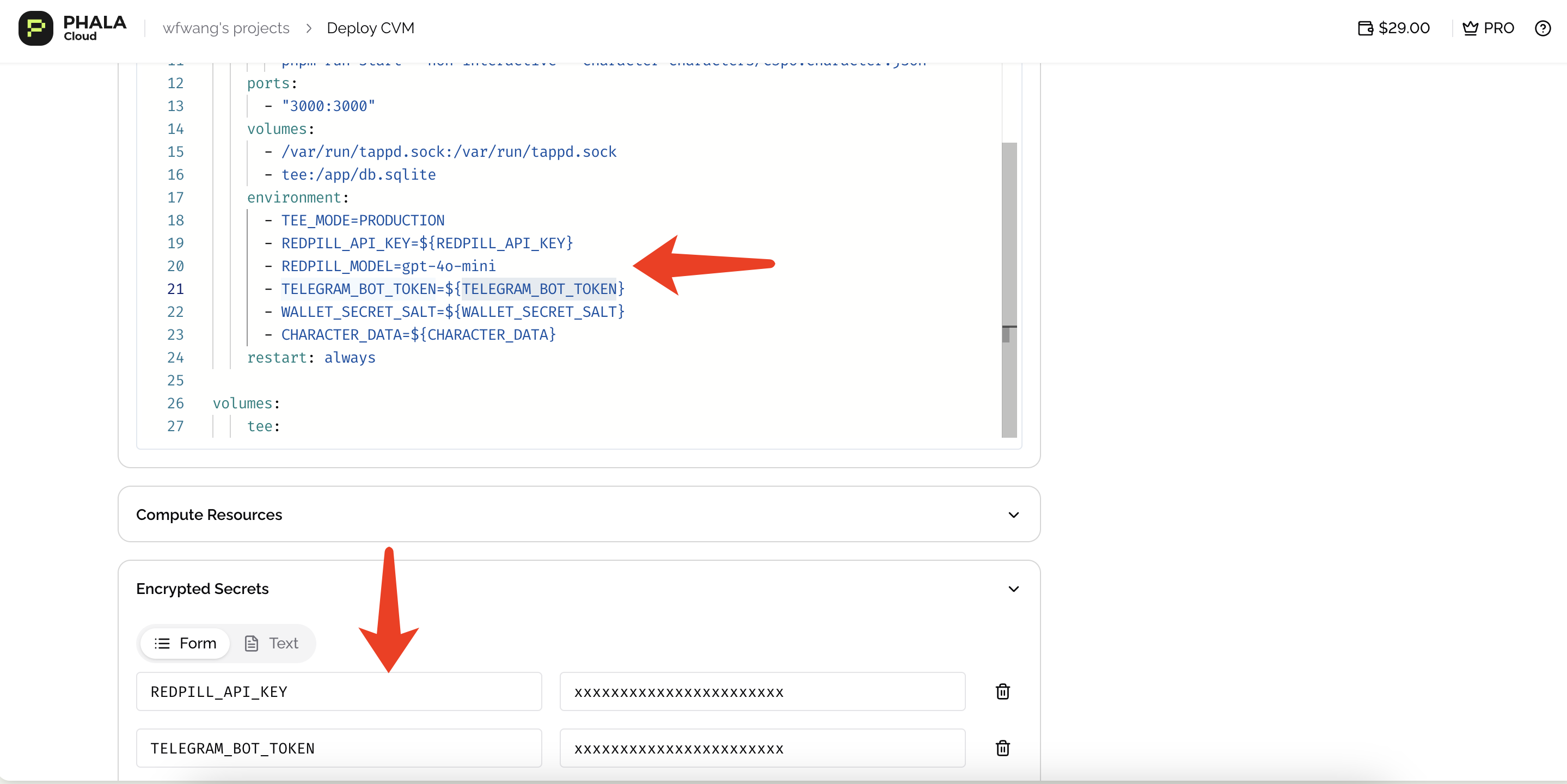The image size is (1567, 784).
Task: Click the REDPILL_API_KEY value field
Action: (x=762, y=691)
